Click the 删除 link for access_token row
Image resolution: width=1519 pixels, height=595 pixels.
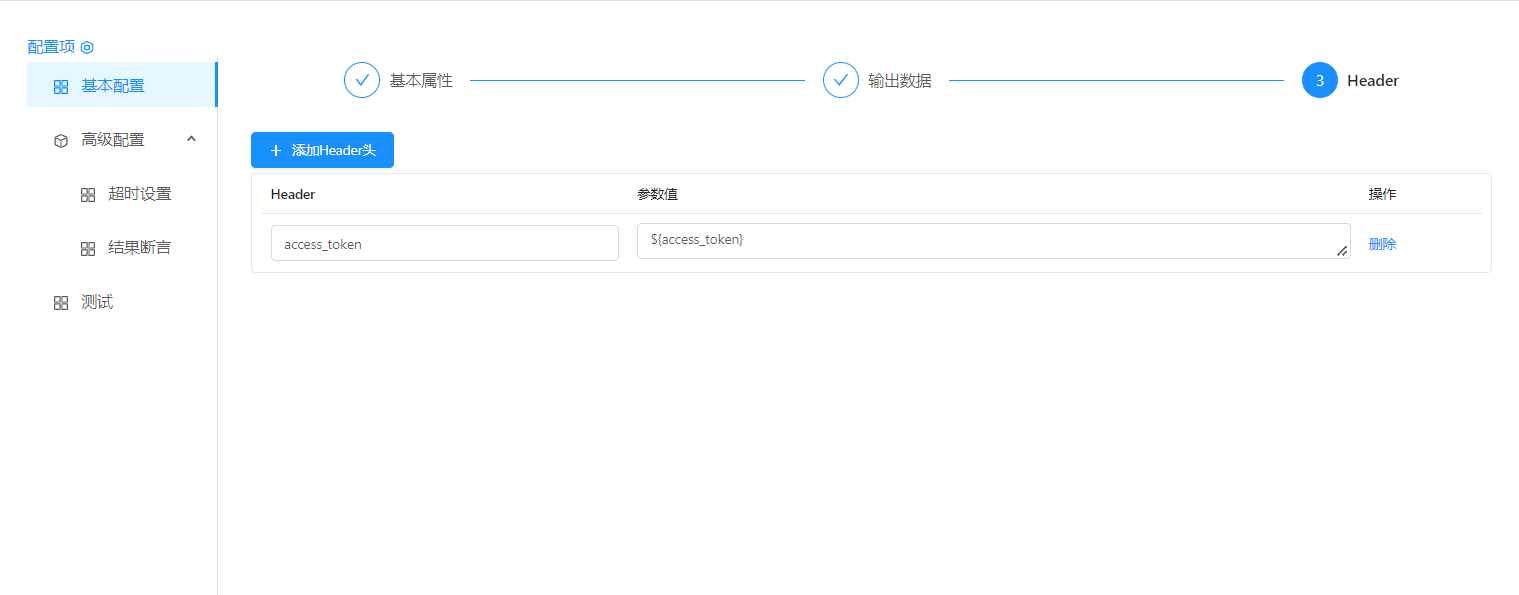(x=1382, y=244)
